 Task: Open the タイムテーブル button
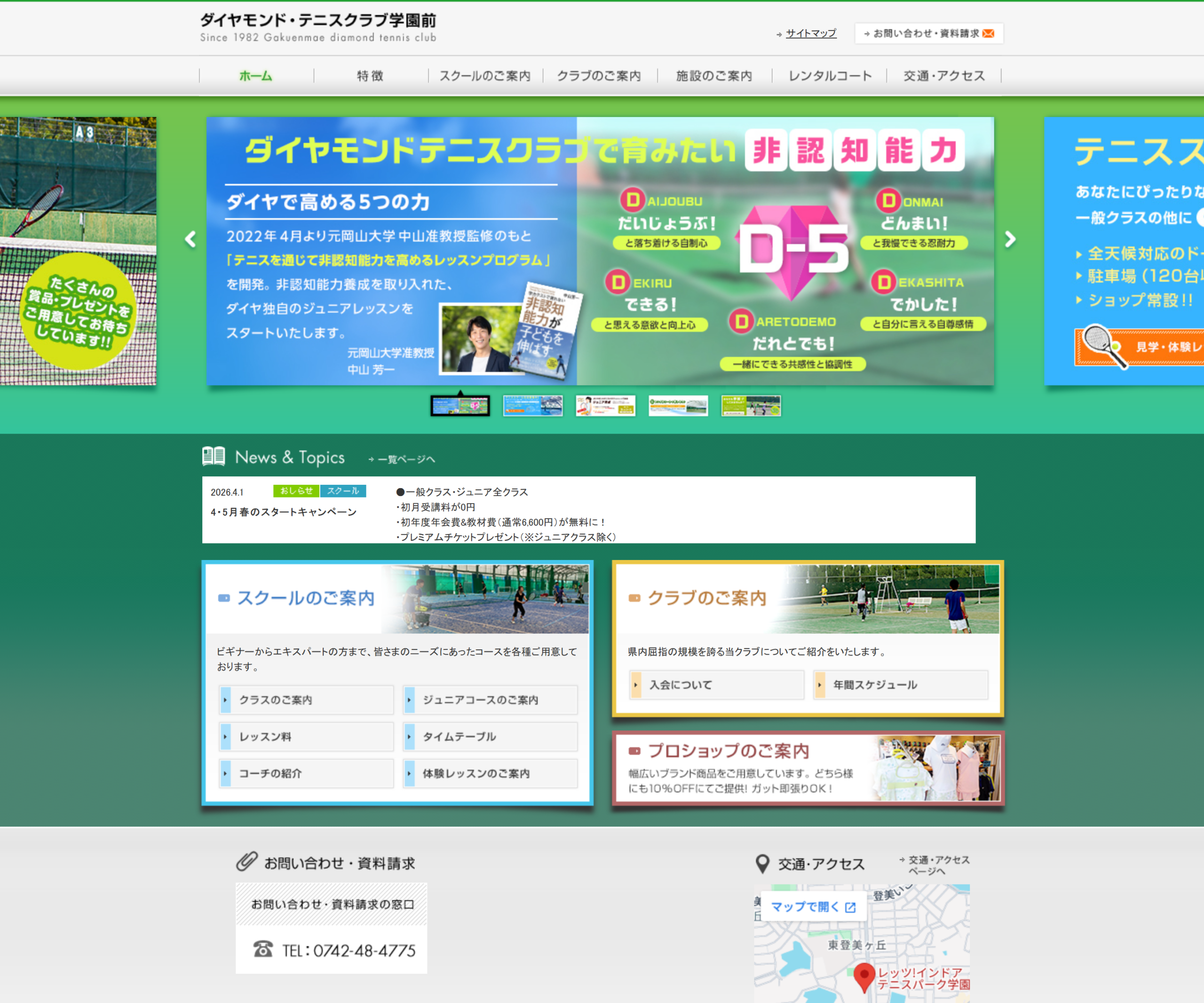491,736
